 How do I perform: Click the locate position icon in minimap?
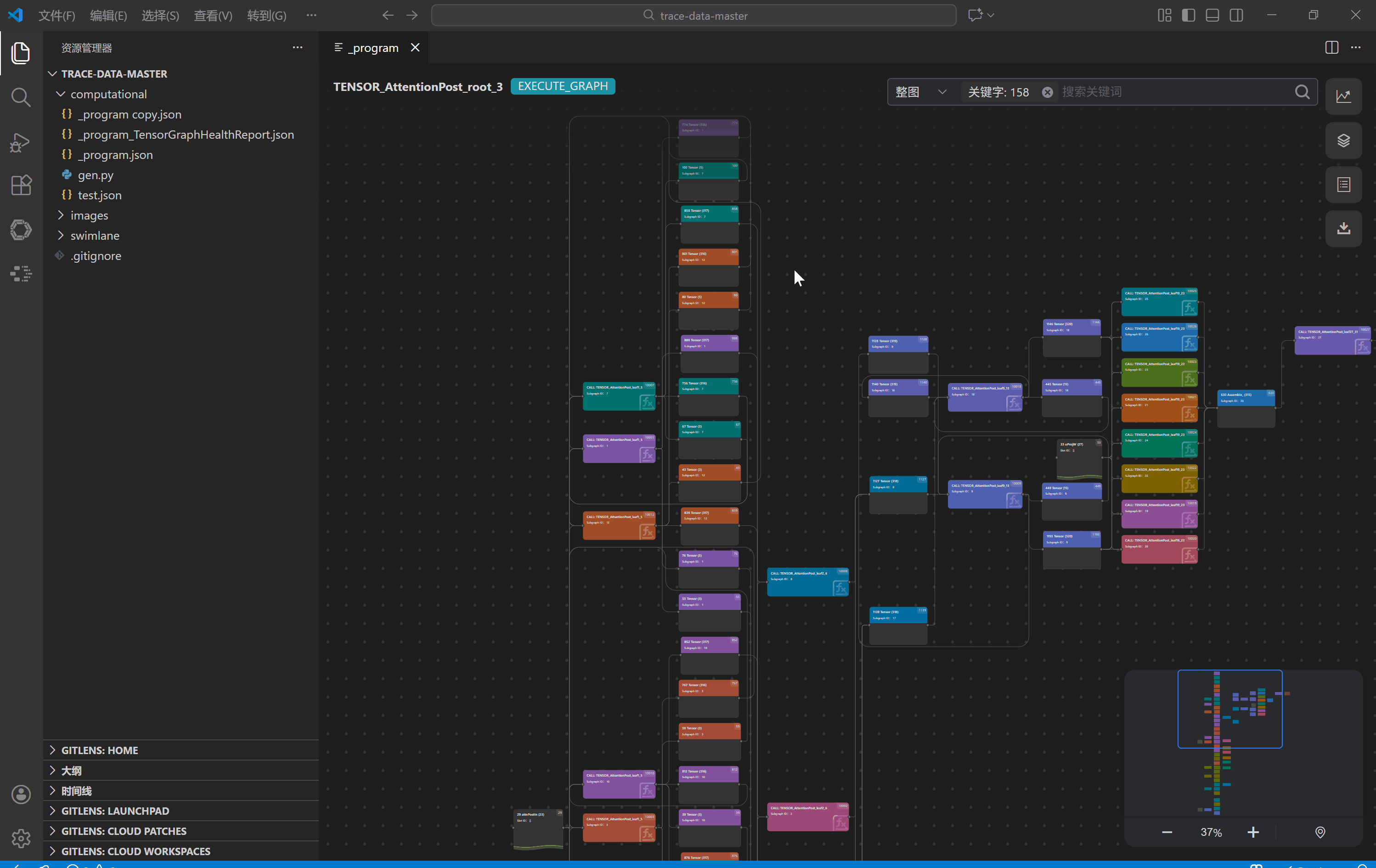[1320, 832]
